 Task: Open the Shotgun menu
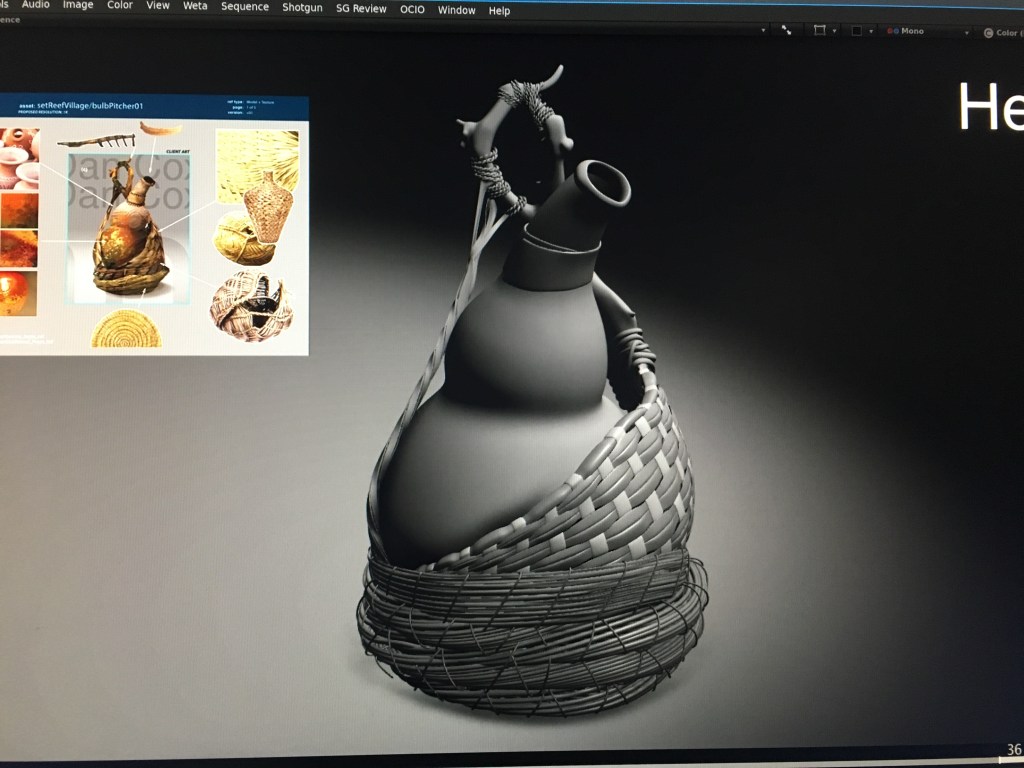[x=302, y=8]
